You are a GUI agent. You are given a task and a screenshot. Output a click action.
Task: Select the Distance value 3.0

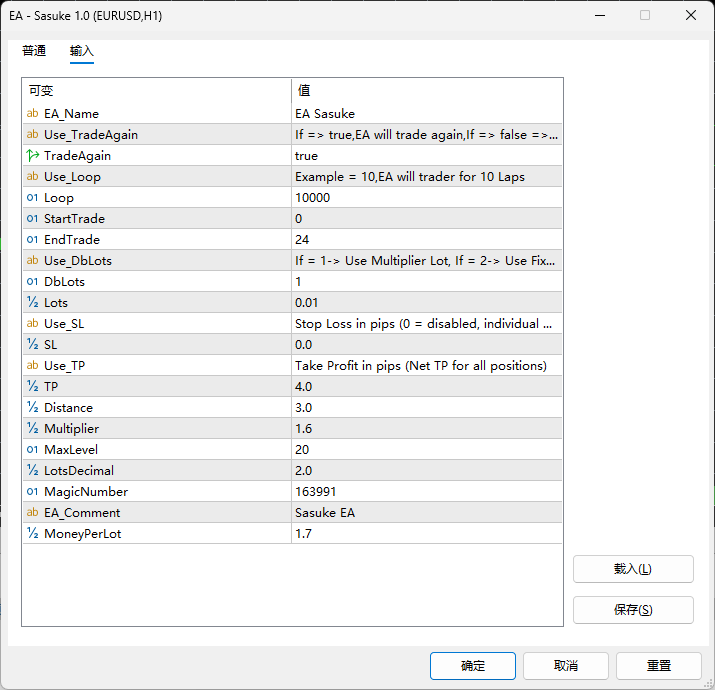coord(303,407)
